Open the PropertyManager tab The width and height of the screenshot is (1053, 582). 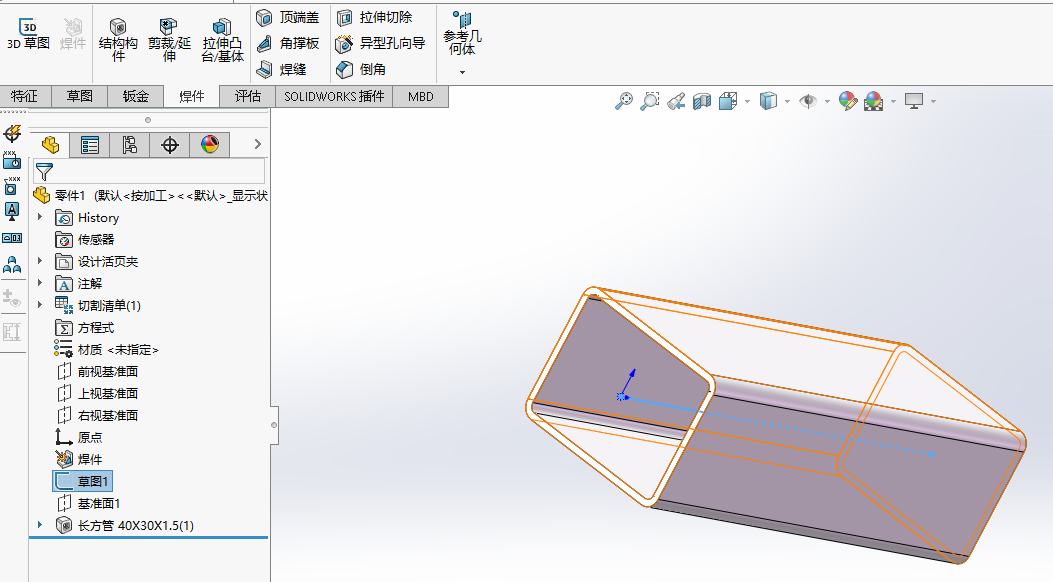click(x=89, y=145)
